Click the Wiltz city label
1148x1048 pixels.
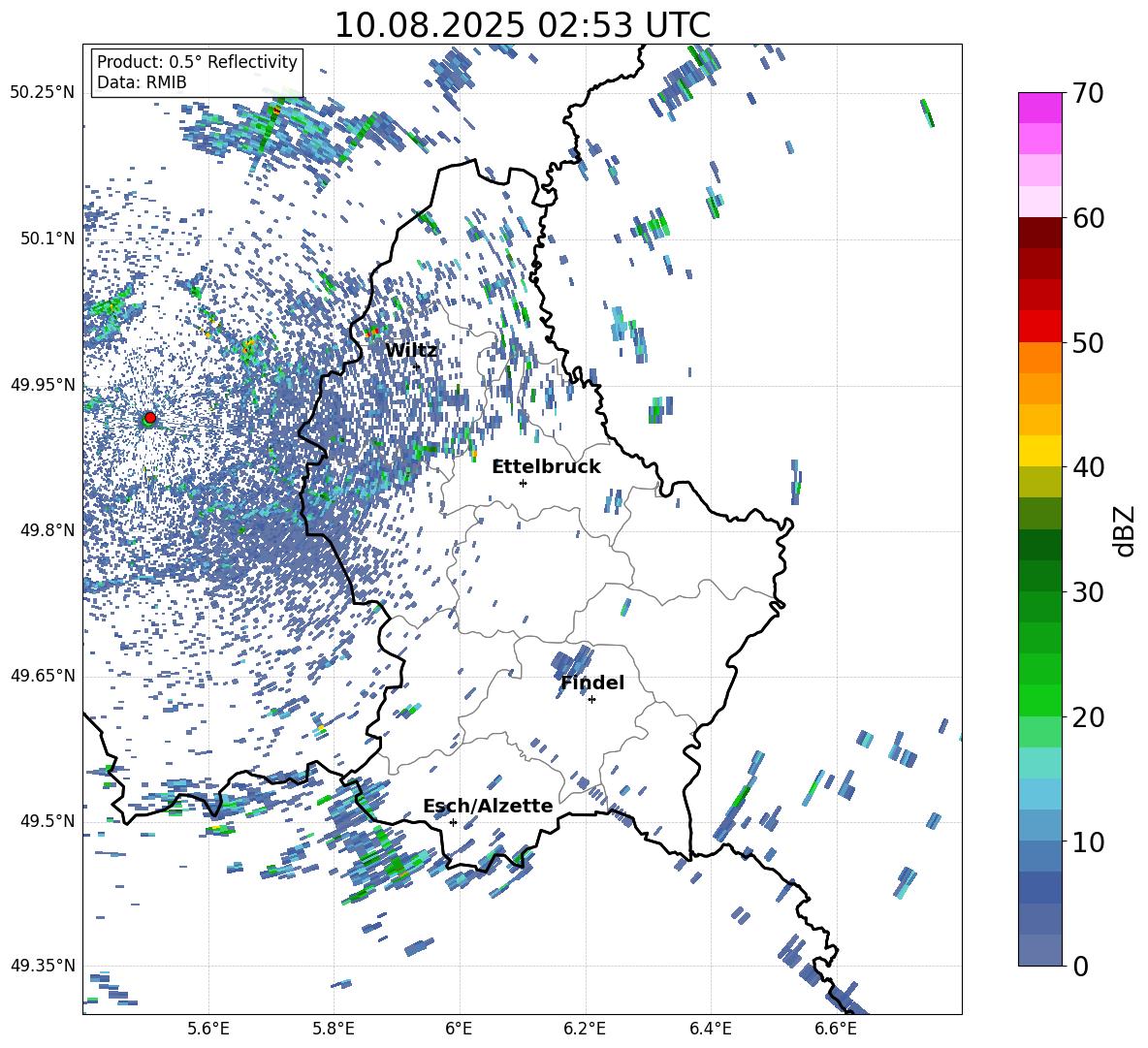point(411,351)
